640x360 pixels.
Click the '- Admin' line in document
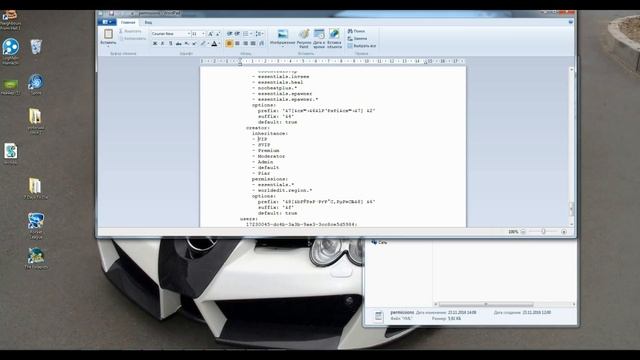tap(263, 162)
